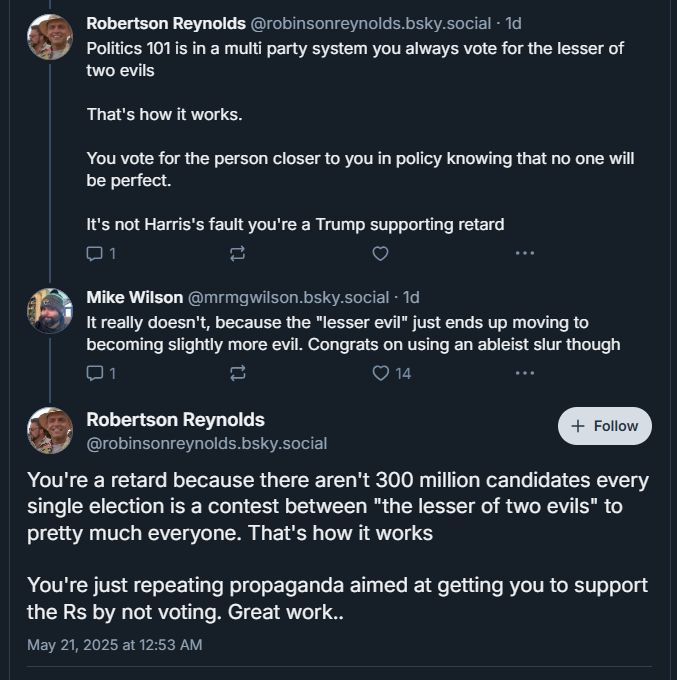Like the Politics 101 post
The height and width of the screenshot is (680, 677).
click(380, 254)
